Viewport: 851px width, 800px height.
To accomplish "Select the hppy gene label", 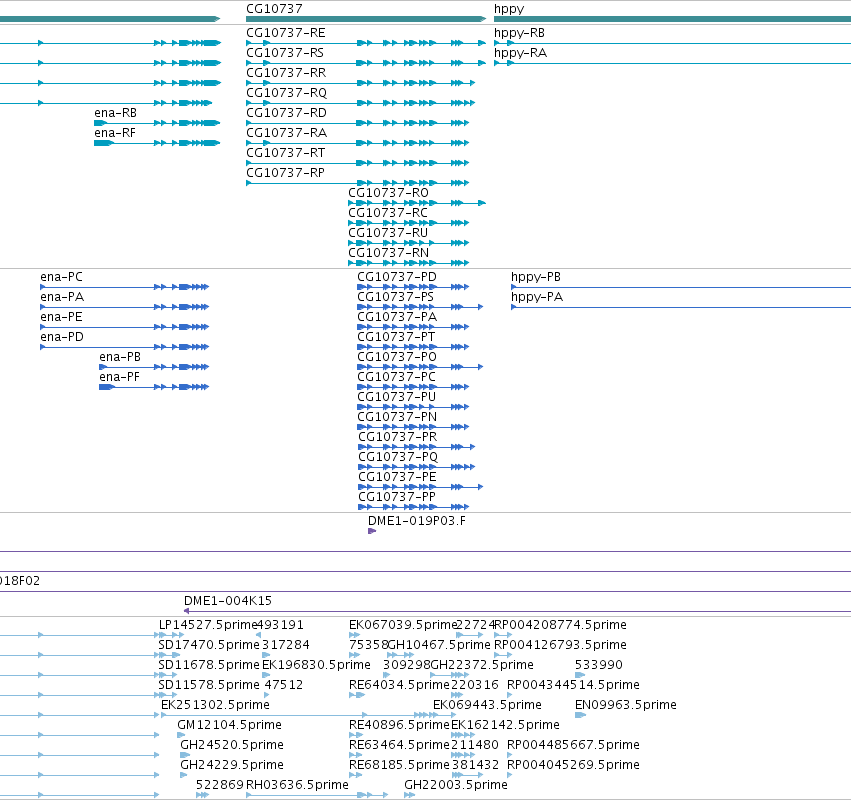I will (x=509, y=9).
